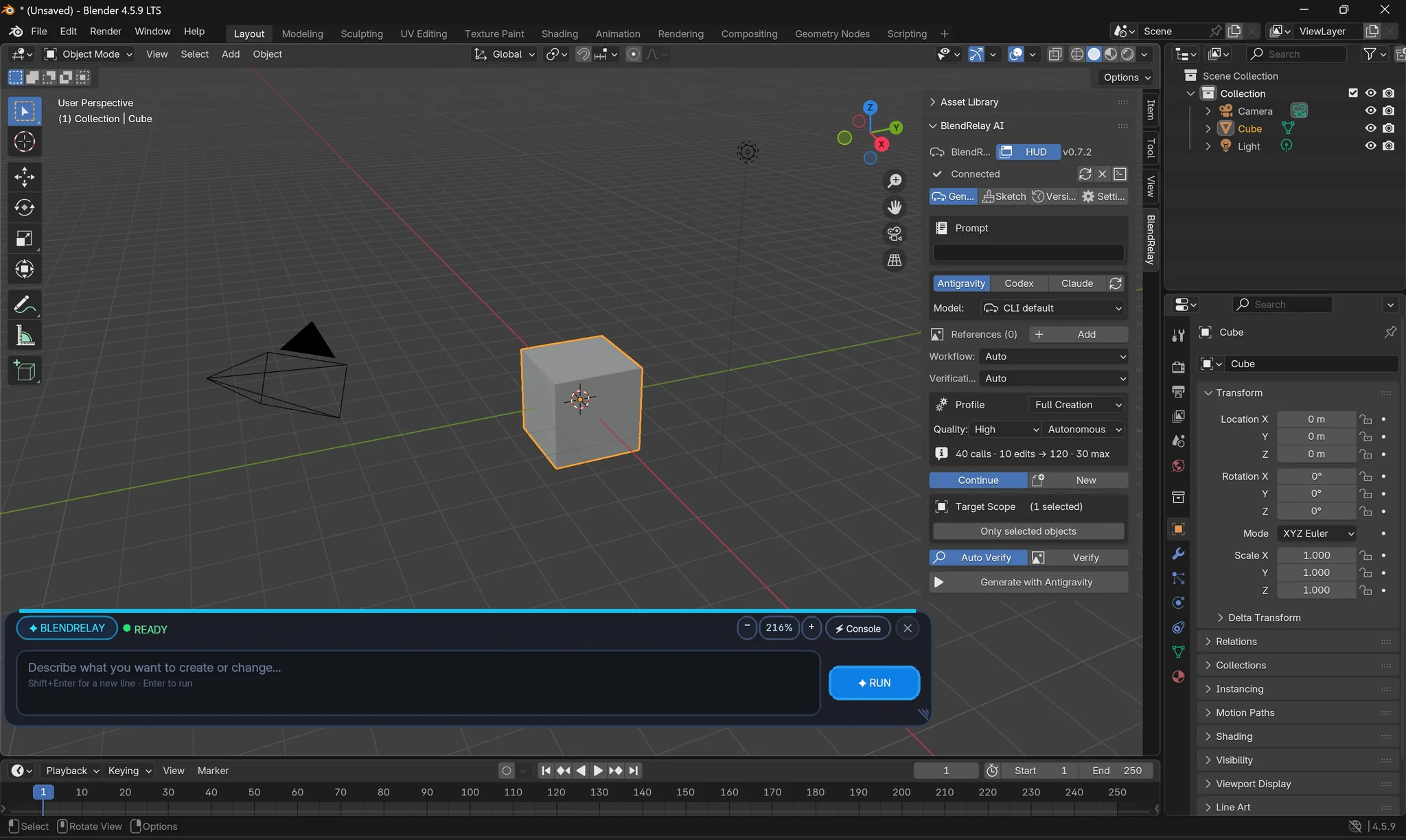Click Generate with Antigravity button
The image size is (1406, 840).
1028,583
